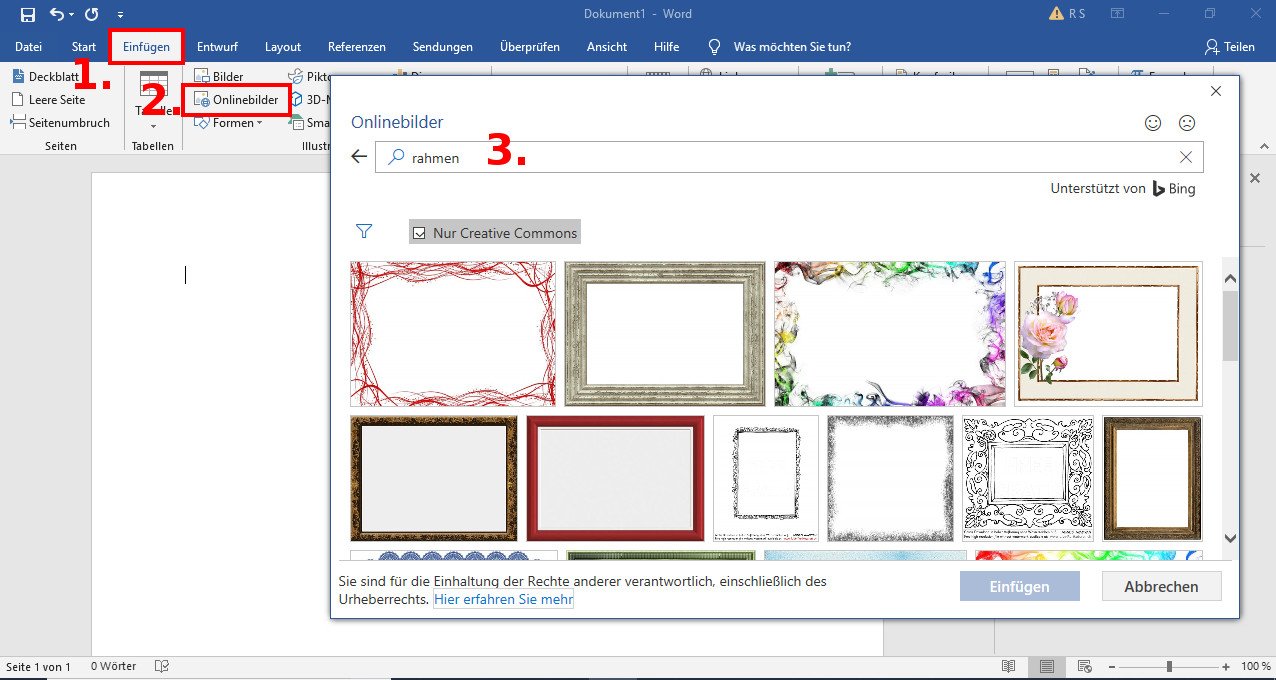Click the frowning feedback face icon
Image resolution: width=1276 pixels, height=680 pixels.
(1187, 123)
